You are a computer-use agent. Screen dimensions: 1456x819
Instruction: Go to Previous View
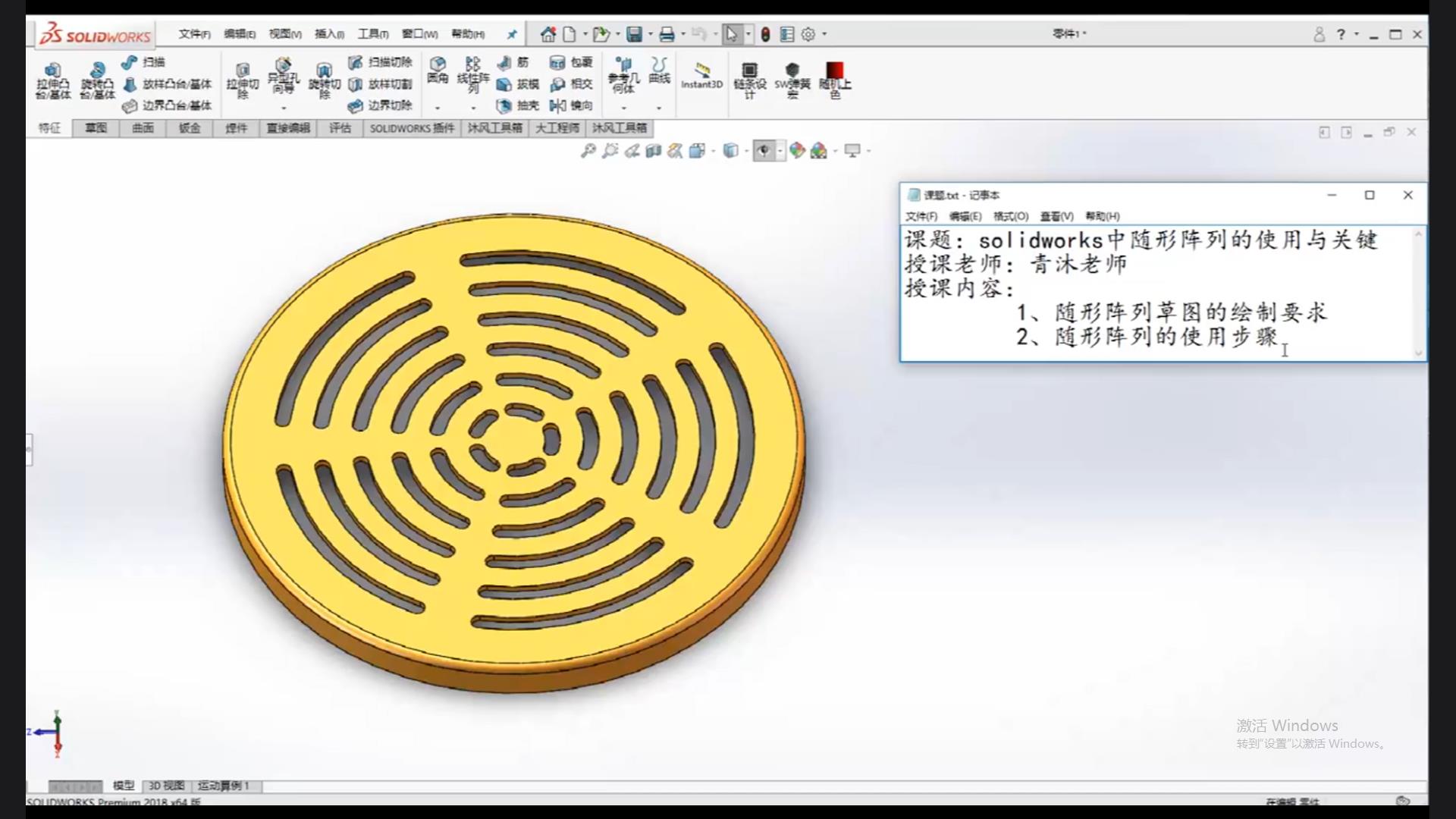click(632, 151)
